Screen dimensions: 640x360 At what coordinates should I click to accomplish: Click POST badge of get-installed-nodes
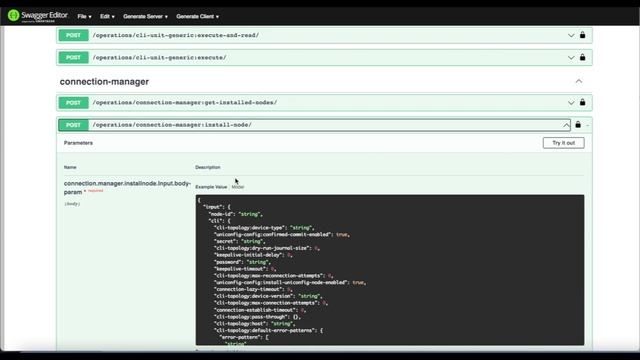(73, 102)
